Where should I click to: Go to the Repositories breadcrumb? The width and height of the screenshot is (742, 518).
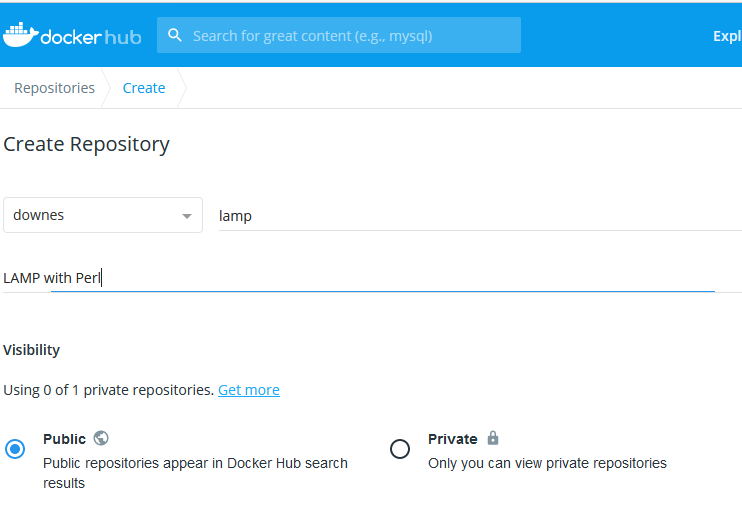coord(54,88)
